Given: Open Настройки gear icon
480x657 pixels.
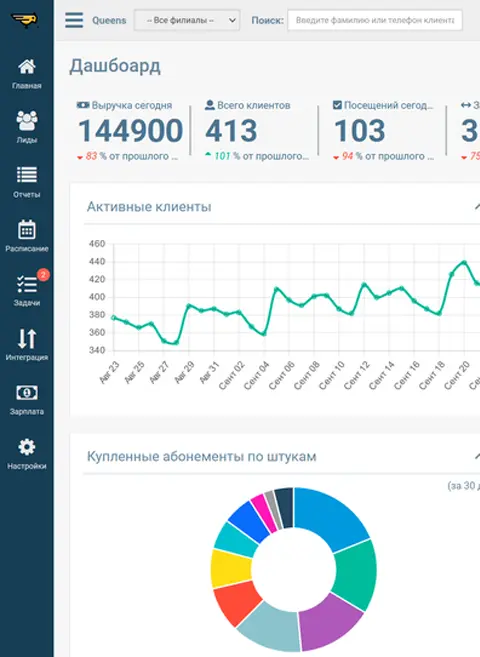Looking at the screenshot, I should click(x=27, y=447).
